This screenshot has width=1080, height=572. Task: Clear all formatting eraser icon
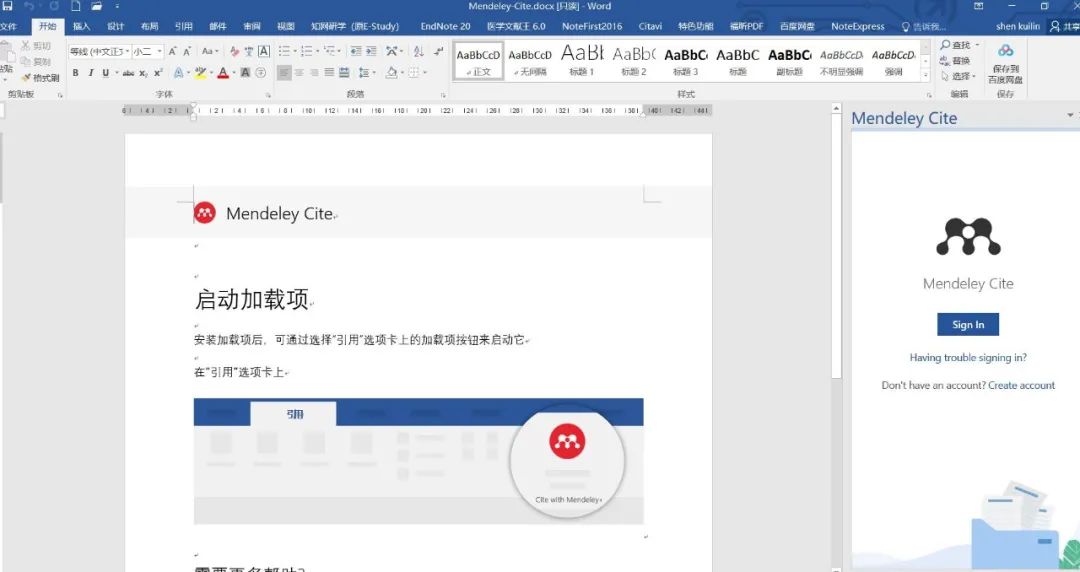pyautogui.click(x=234, y=52)
